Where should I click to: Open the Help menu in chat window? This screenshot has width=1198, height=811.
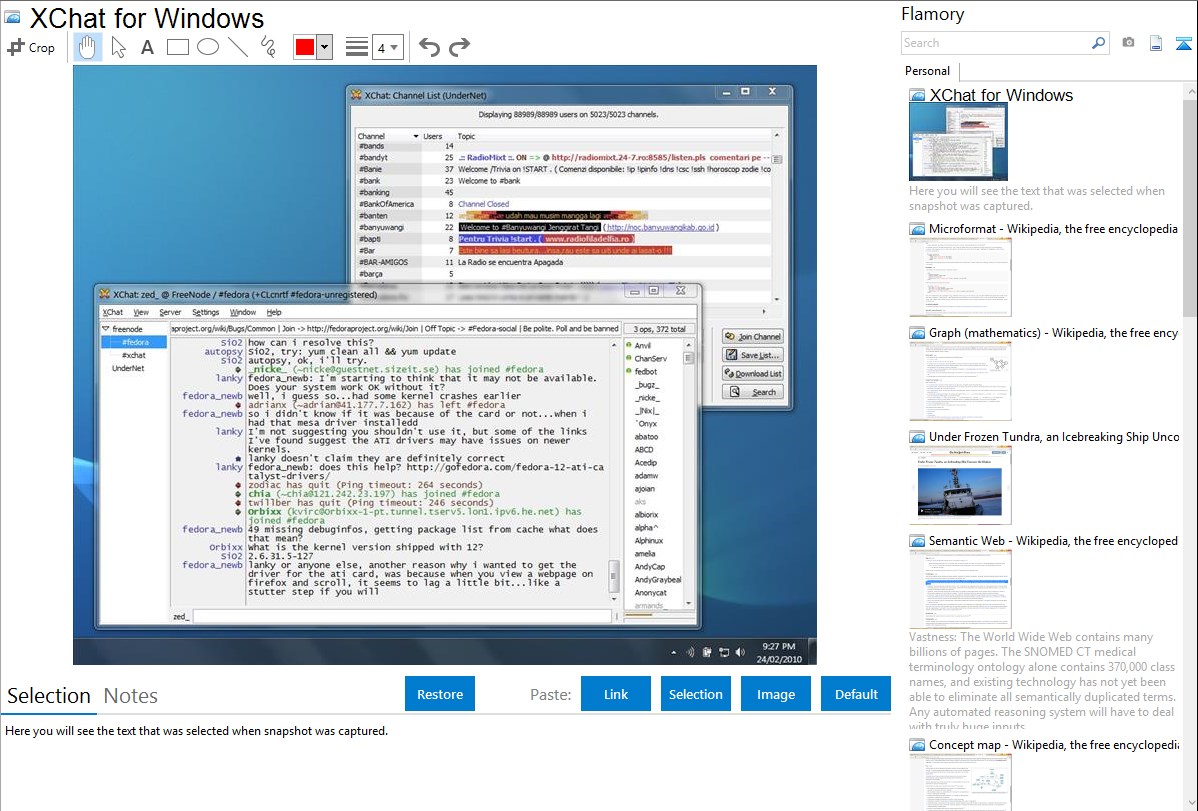click(274, 312)
